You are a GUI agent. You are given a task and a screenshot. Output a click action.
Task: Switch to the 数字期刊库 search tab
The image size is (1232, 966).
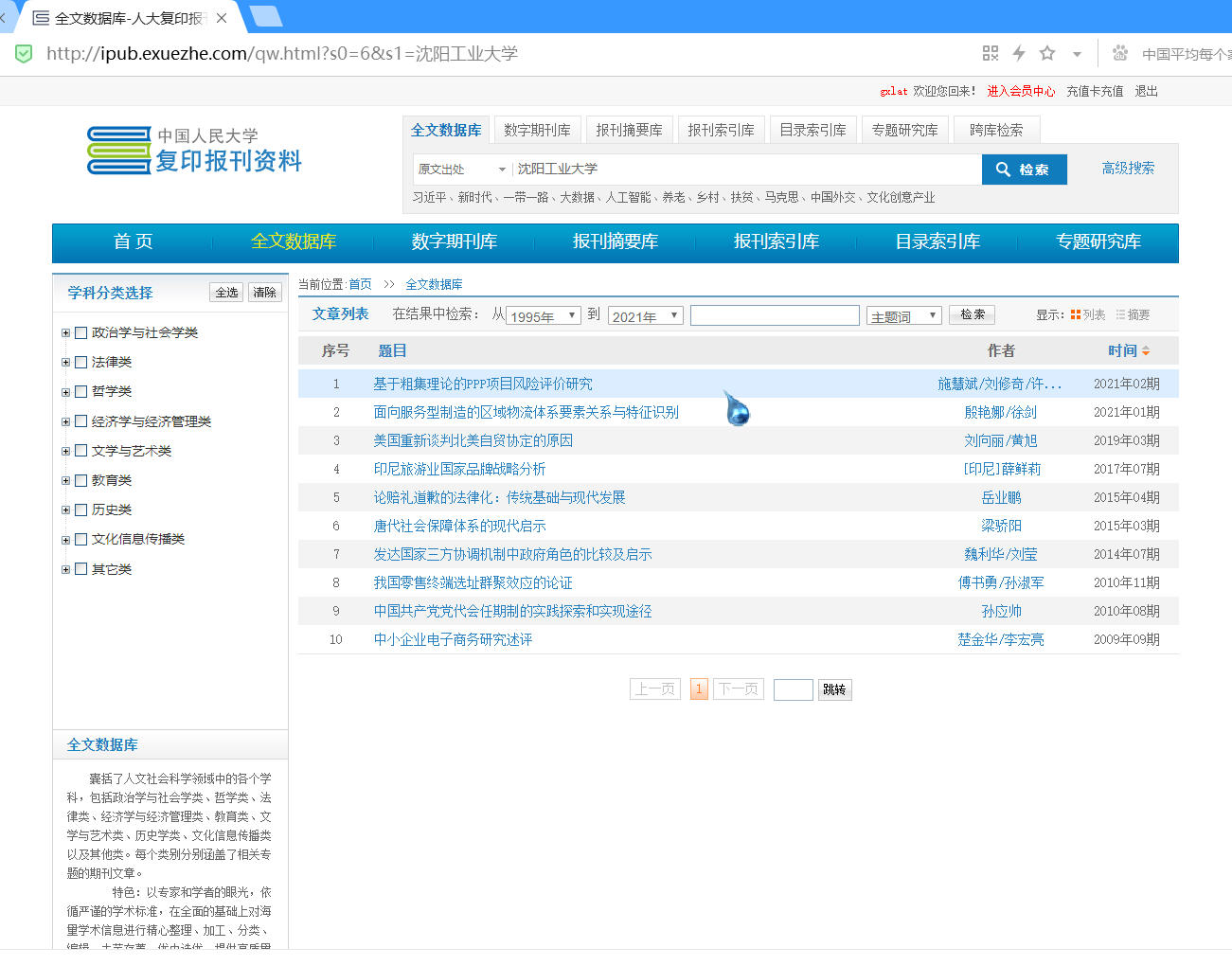[537, 130]
